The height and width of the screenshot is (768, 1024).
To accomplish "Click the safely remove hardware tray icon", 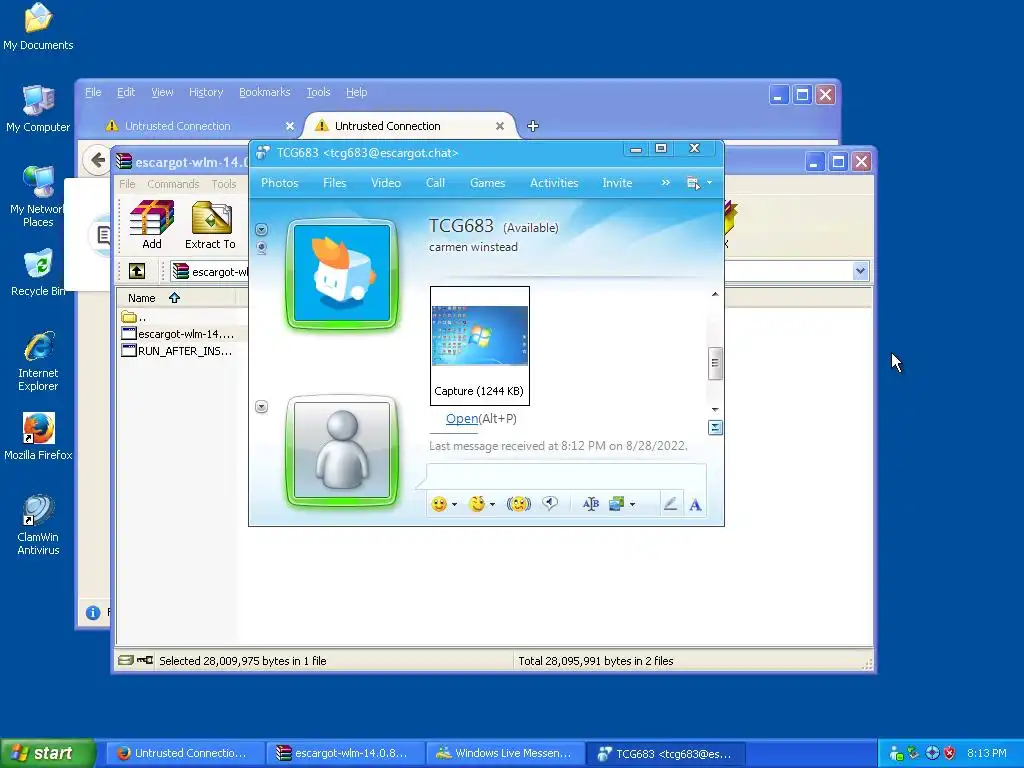I will [x=914, y=753].
